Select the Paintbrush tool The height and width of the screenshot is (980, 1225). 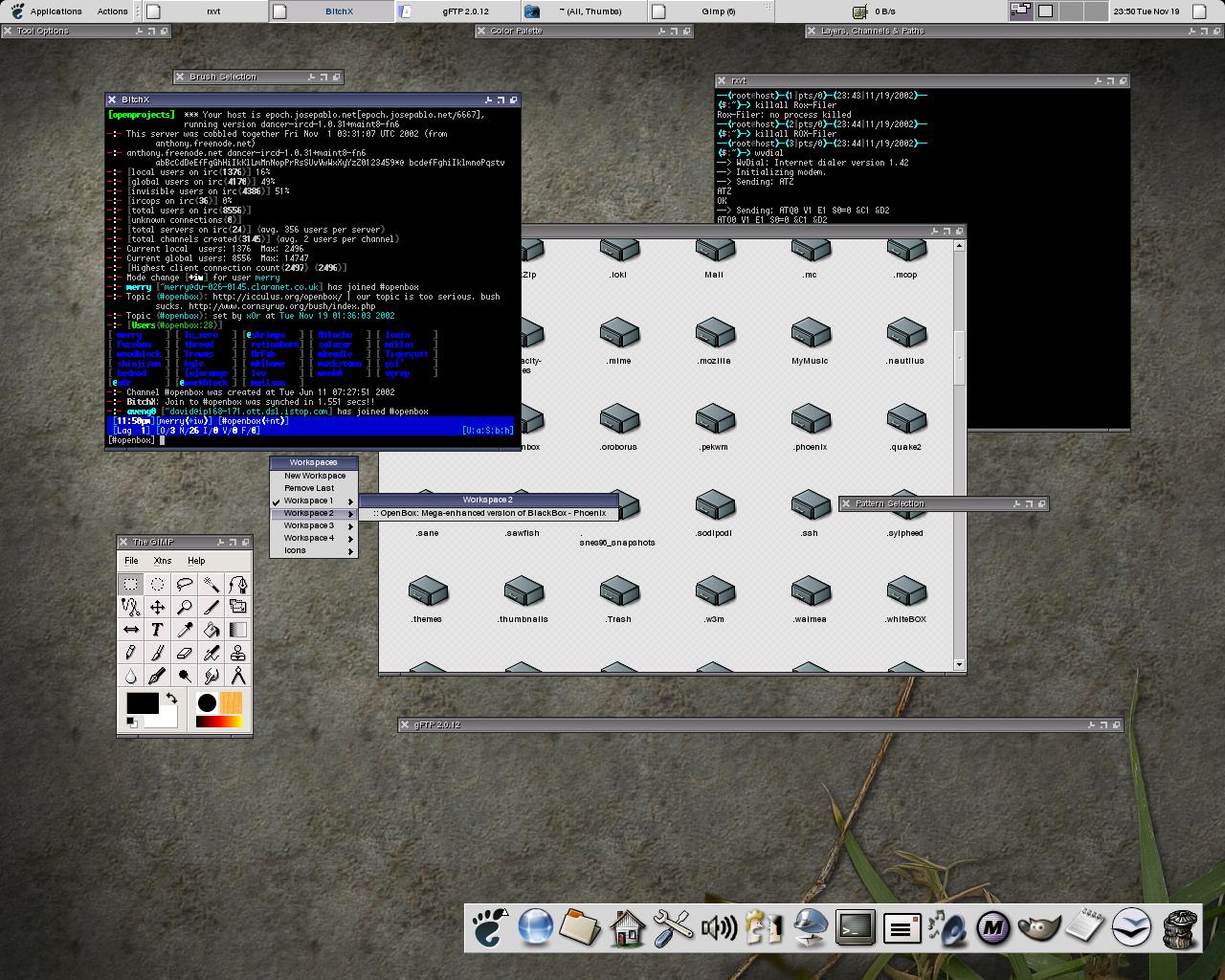pos(158,653)
